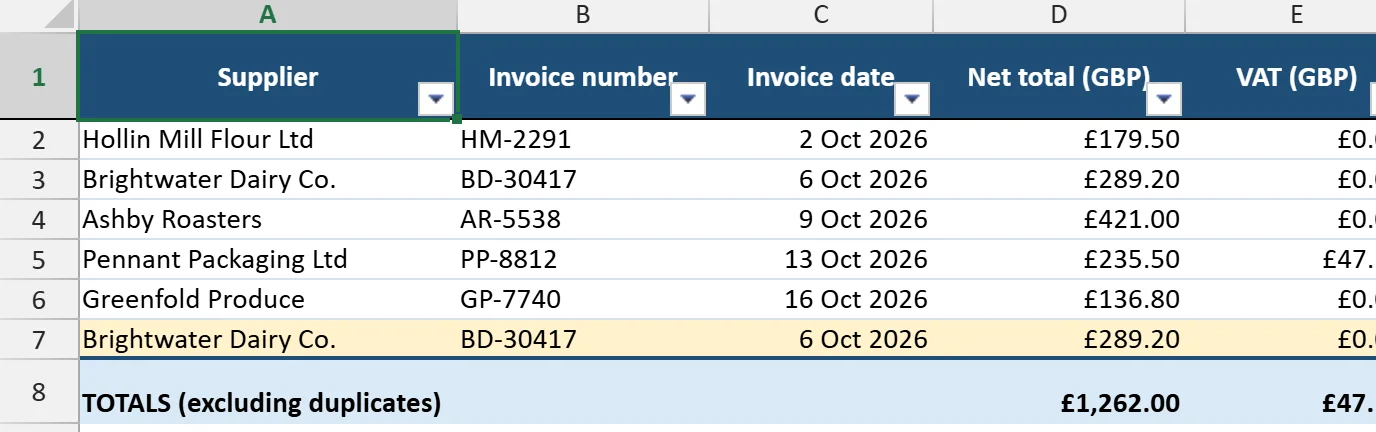Click net total £179.50

(1060, 139)
